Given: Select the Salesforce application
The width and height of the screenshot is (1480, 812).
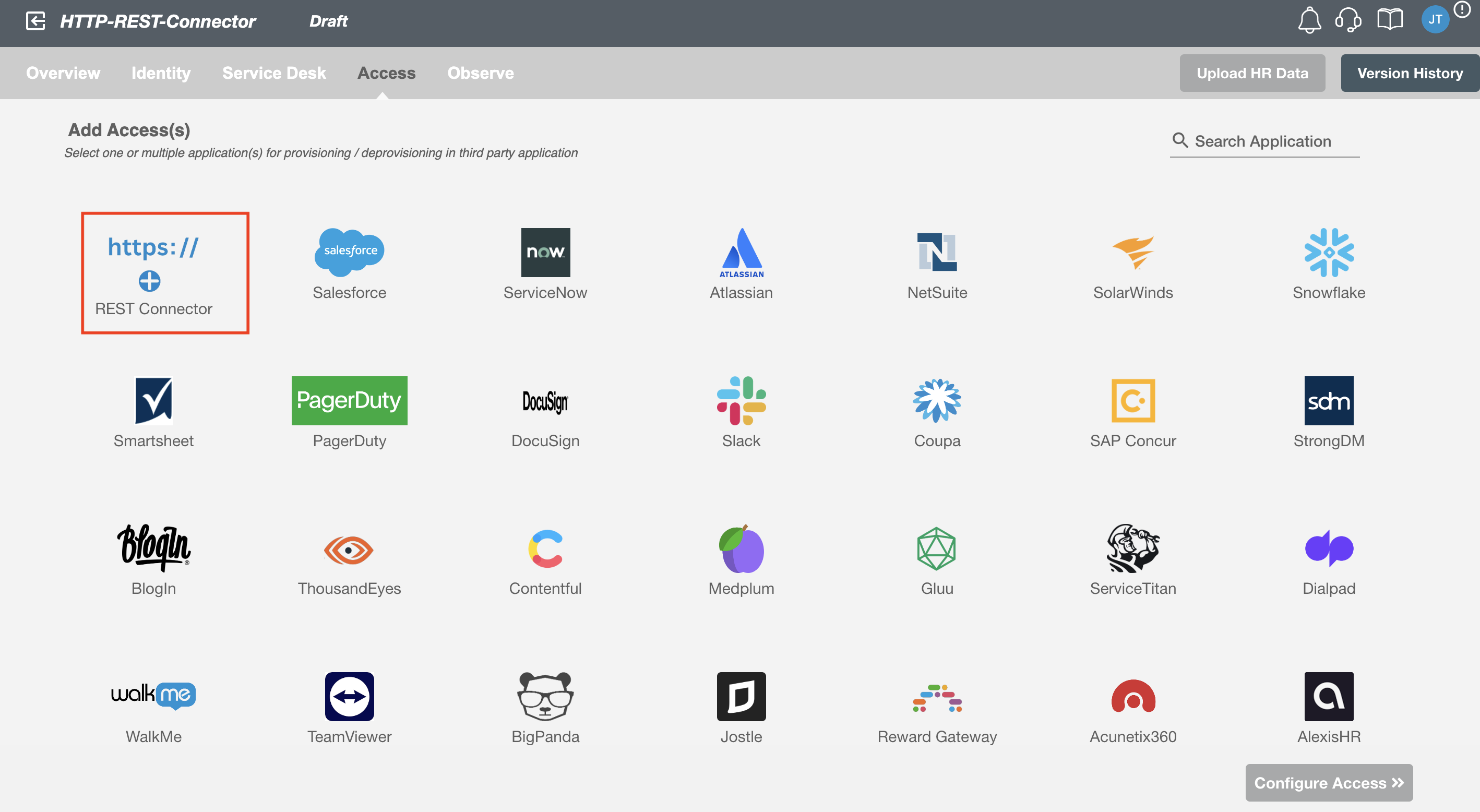Looking at the screenshot, I should (x=349, y=265).
